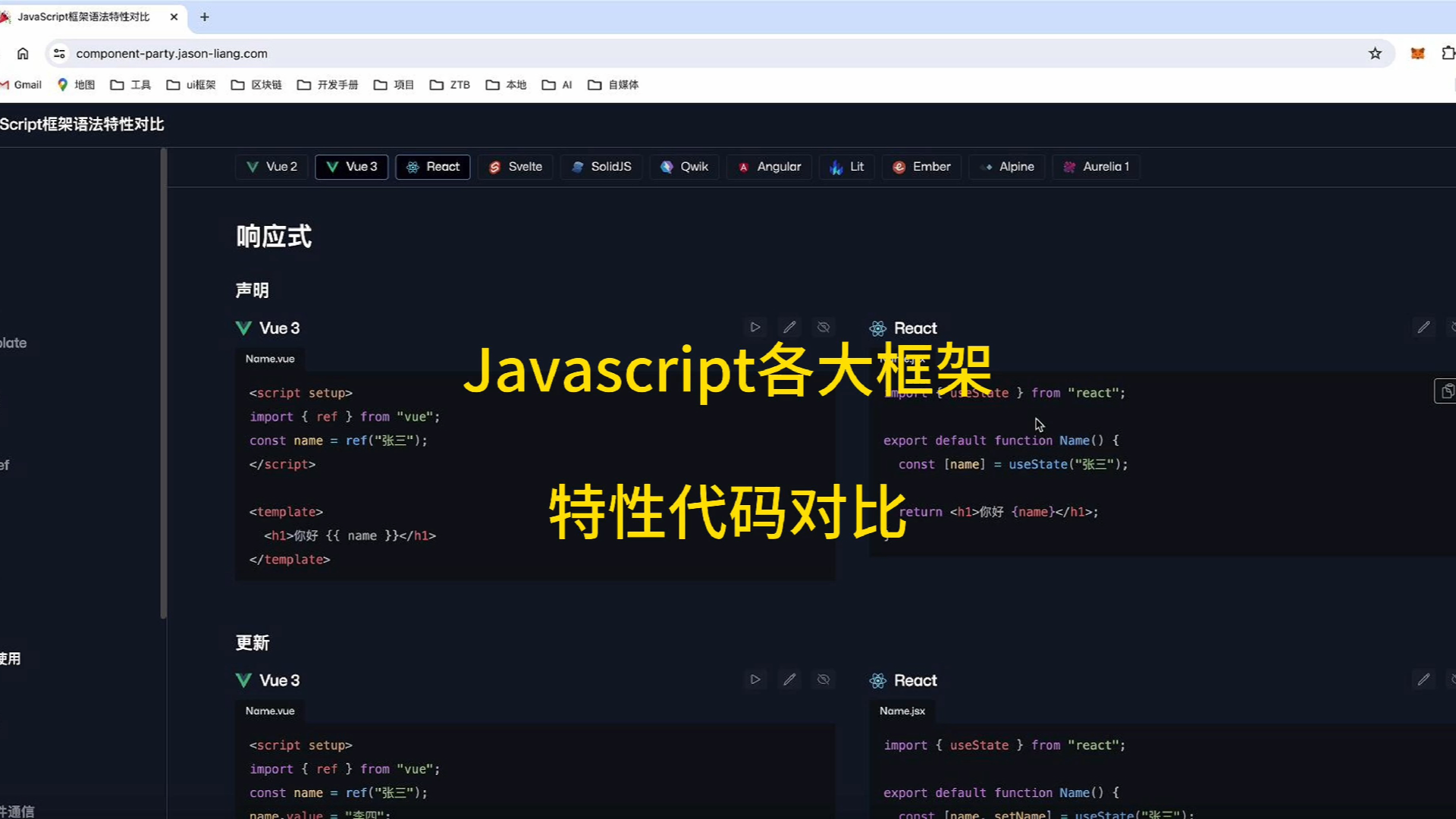Click the sidebar vertical scrollbar
Viewport: 1456px width, 819px height.
coord(163,383)
